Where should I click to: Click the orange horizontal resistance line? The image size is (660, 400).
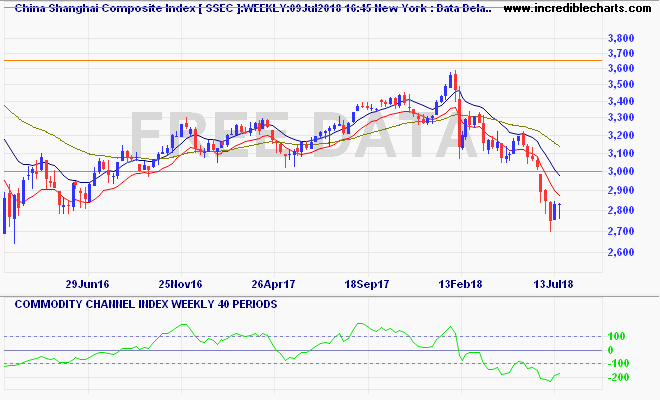[x=300, y=61]
